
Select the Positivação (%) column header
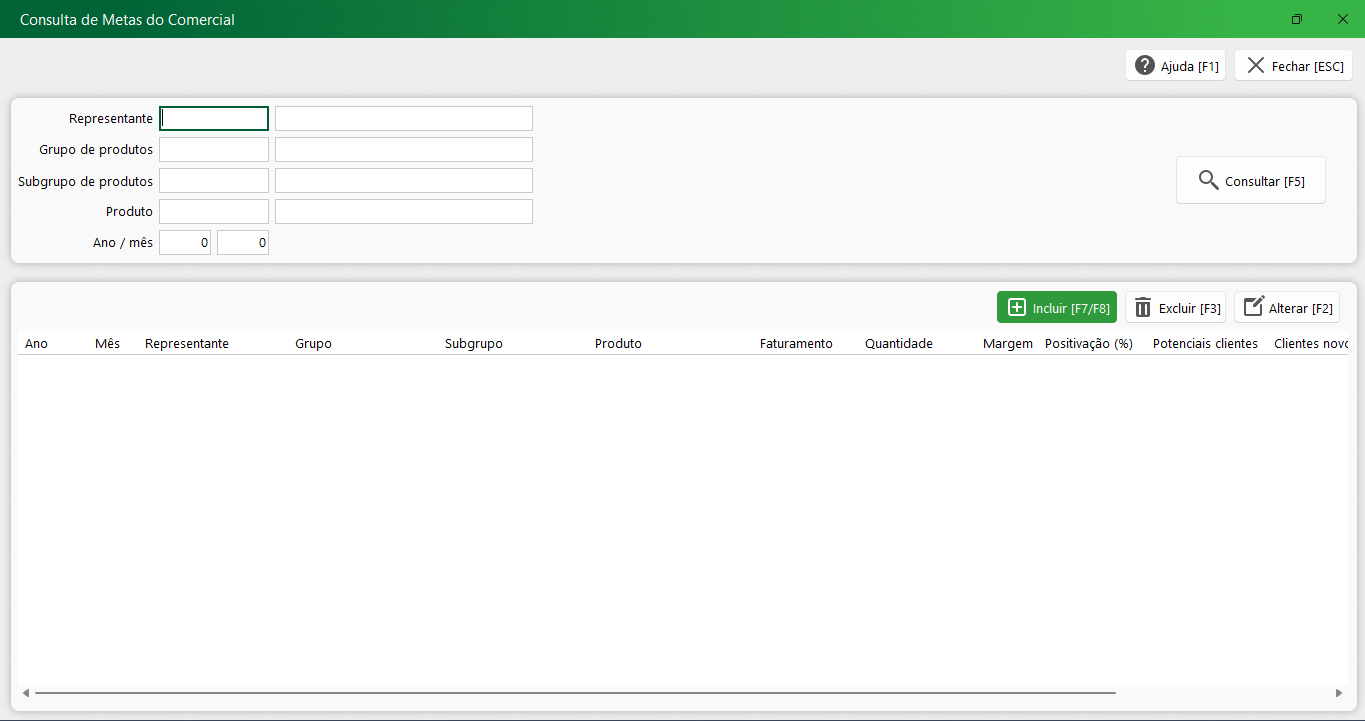[x=1088, y=344]
